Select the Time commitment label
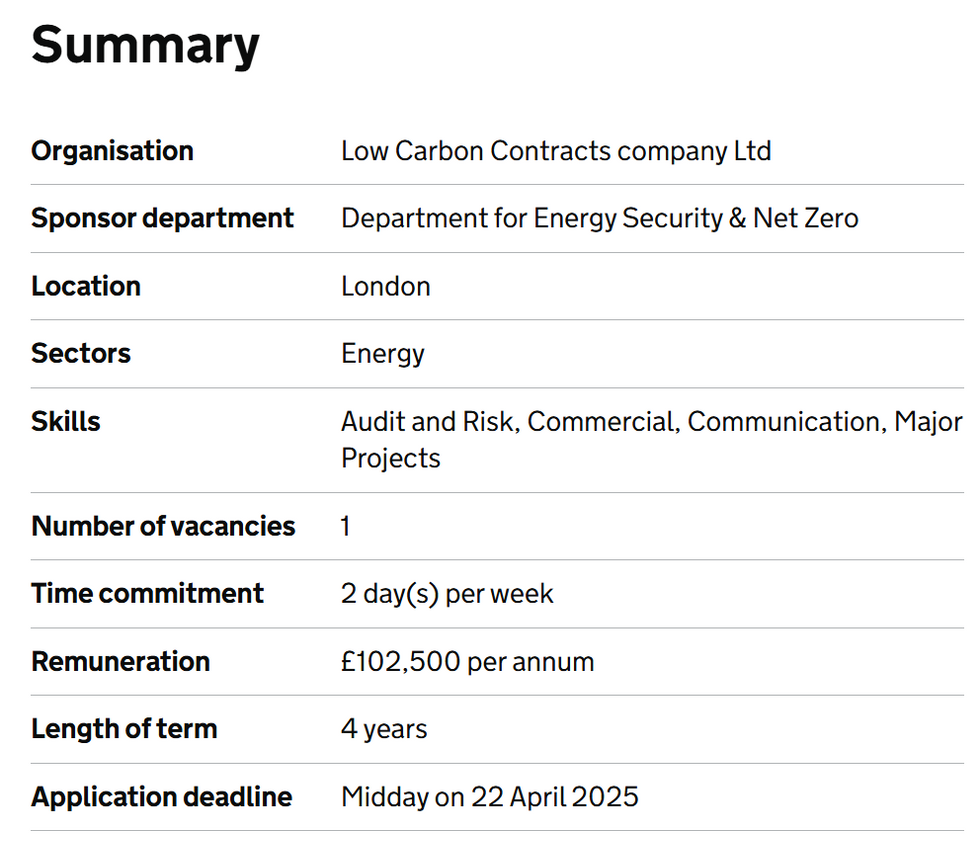Screen dimensions: 980x844 148,593
